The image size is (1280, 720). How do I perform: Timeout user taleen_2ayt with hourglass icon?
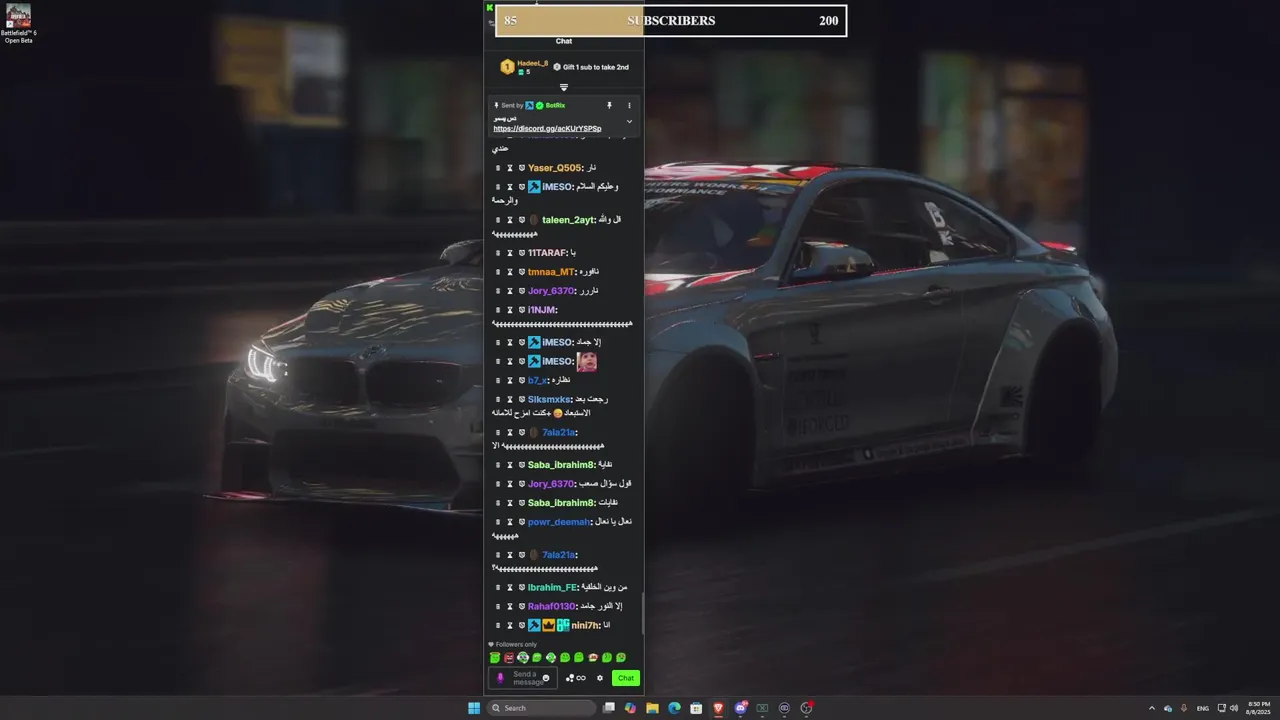pyautogui.click(x=510, y=220)
